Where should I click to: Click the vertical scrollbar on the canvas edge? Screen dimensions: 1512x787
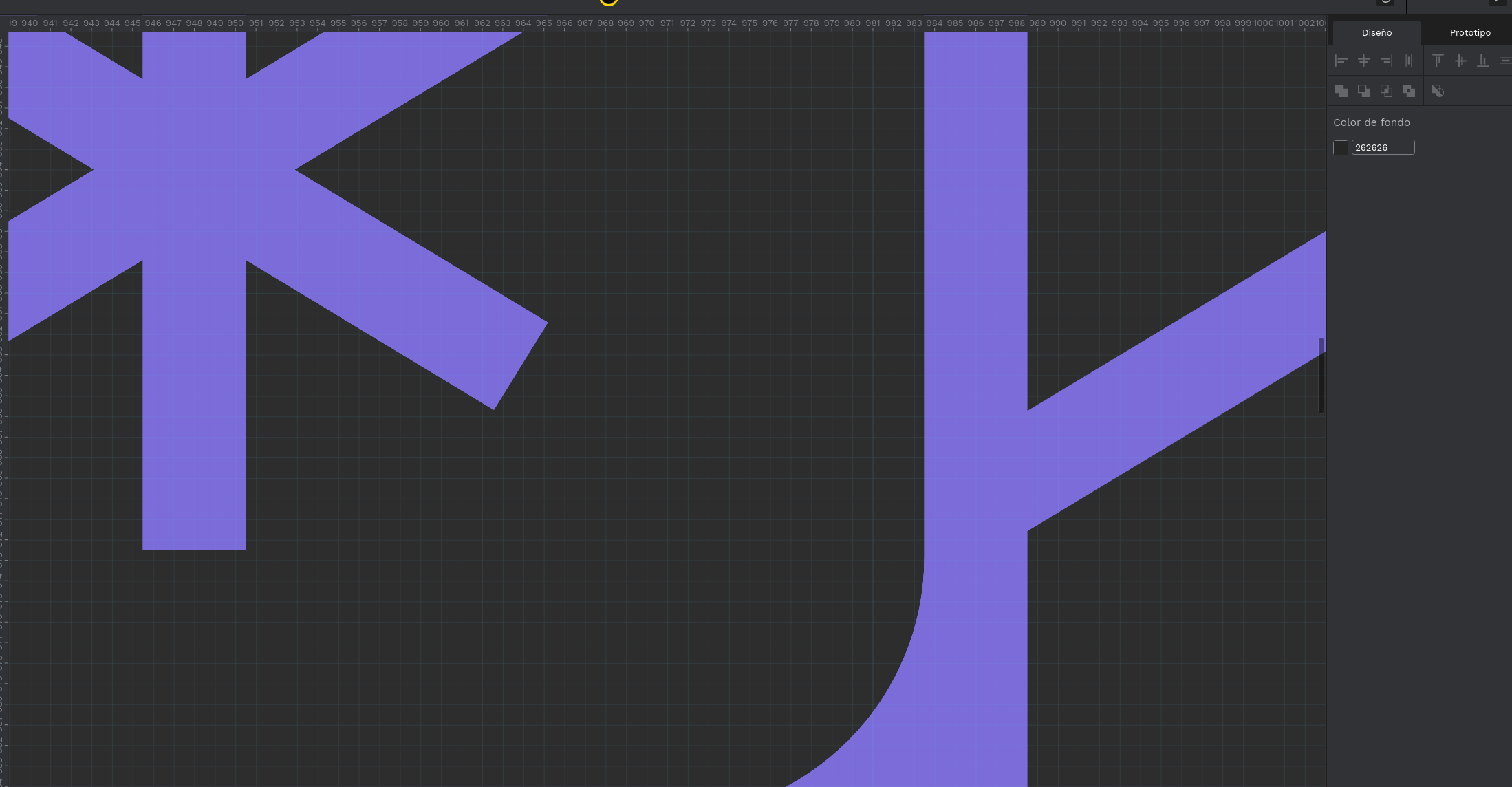1321,375
